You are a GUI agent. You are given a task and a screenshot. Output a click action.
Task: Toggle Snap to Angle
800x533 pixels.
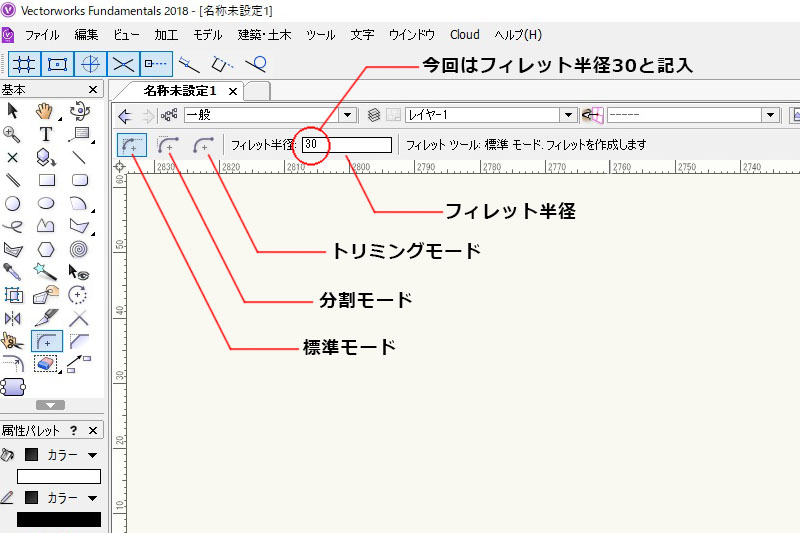90,64
